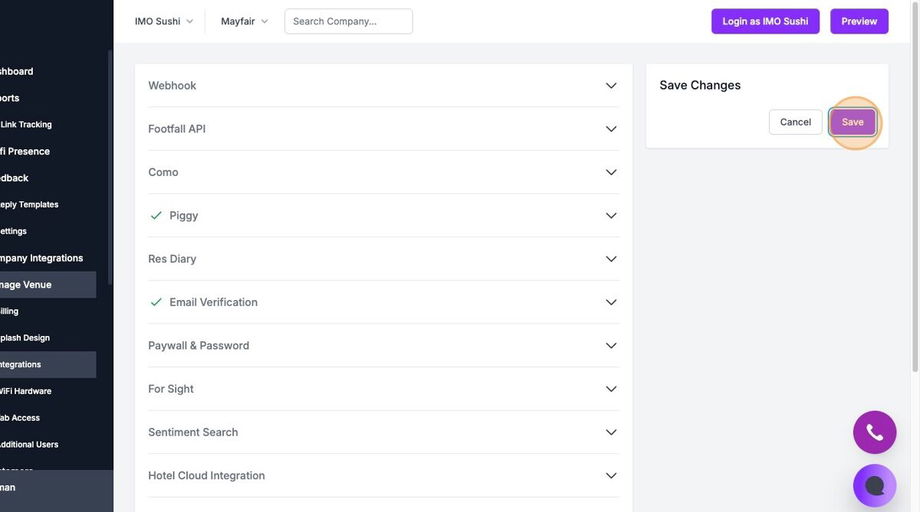
Task: Open the Mayfair venue dropdown
Action: (x=244, y=21)
